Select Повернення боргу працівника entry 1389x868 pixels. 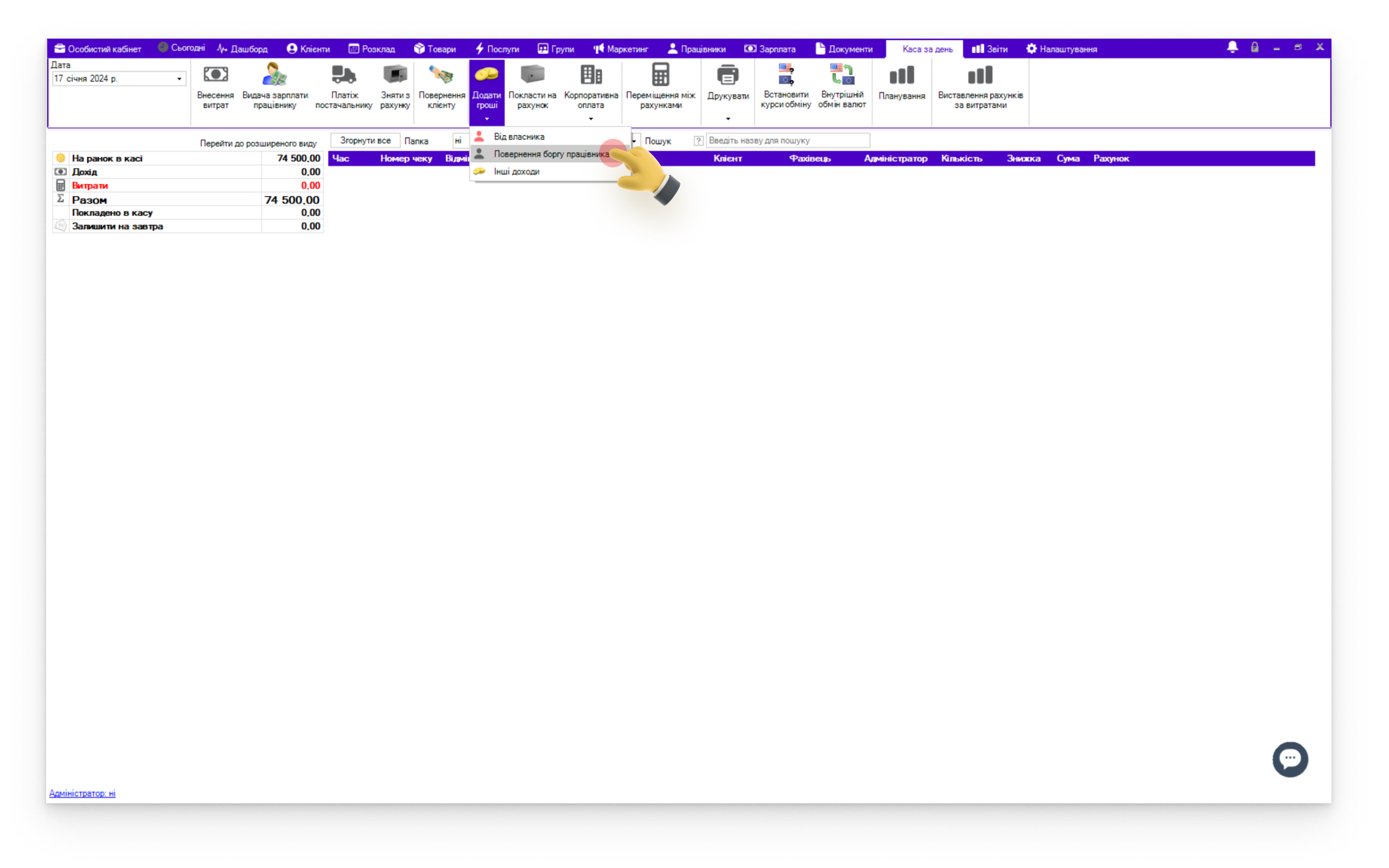(549, 154)
